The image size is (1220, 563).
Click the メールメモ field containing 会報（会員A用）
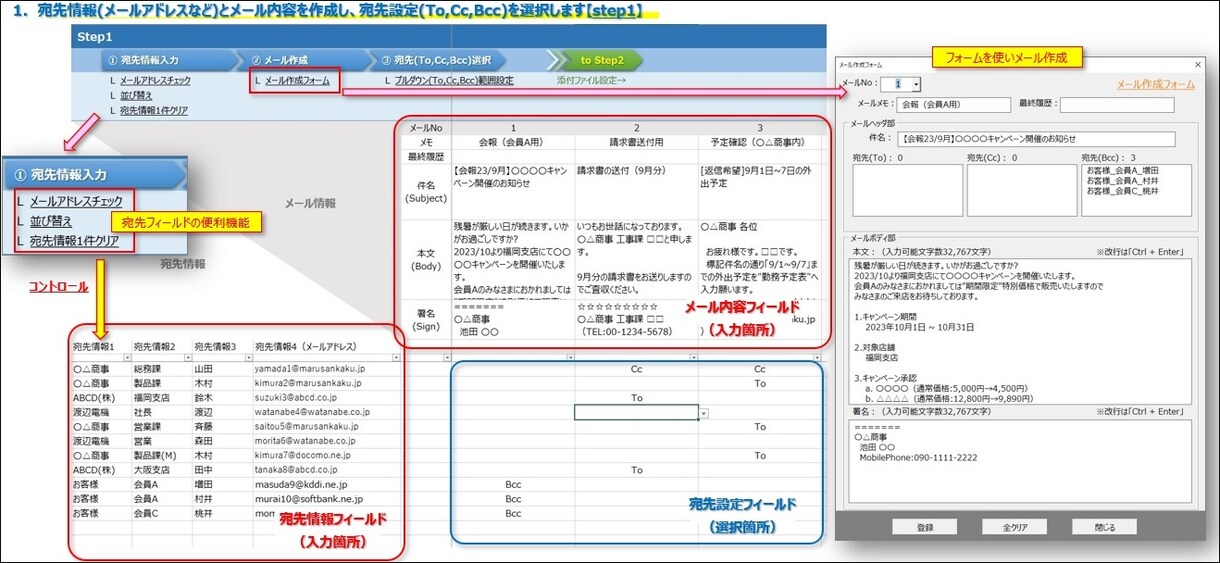coord(953,104)
